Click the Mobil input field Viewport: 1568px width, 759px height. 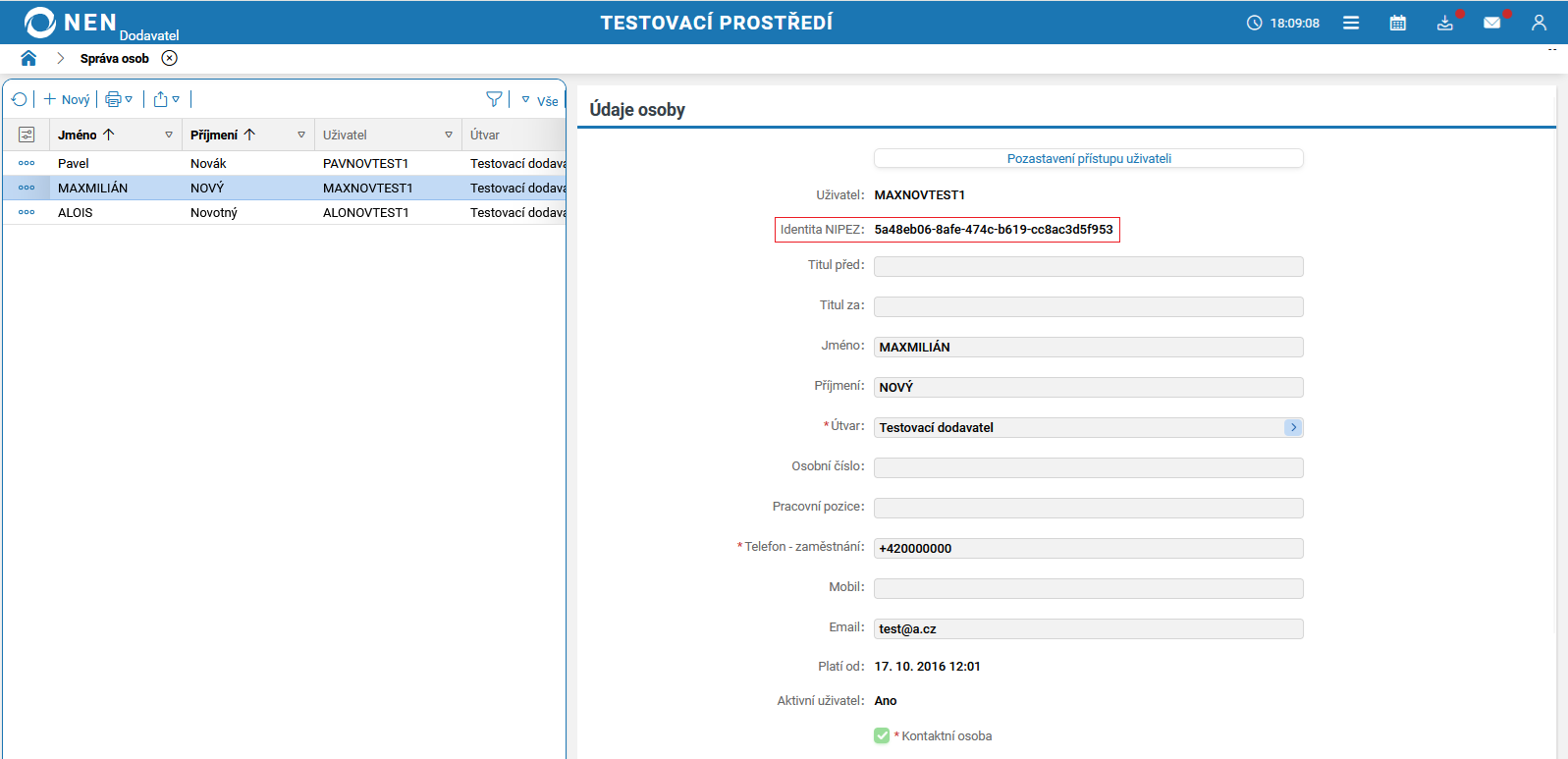tap(1089, 588)
